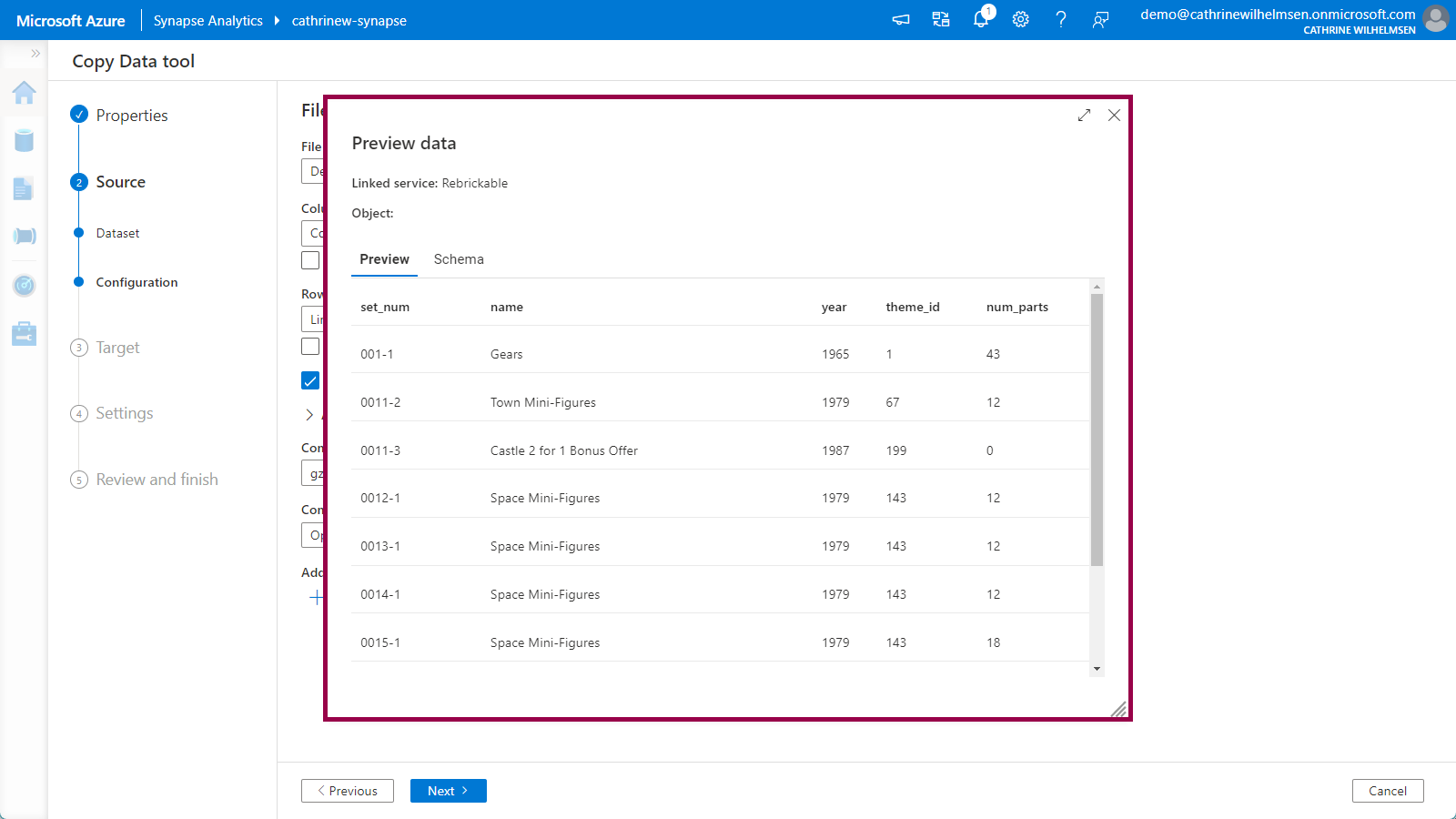Open the help question mark icon
The image size is (1456, 819).
[1061, 20]
